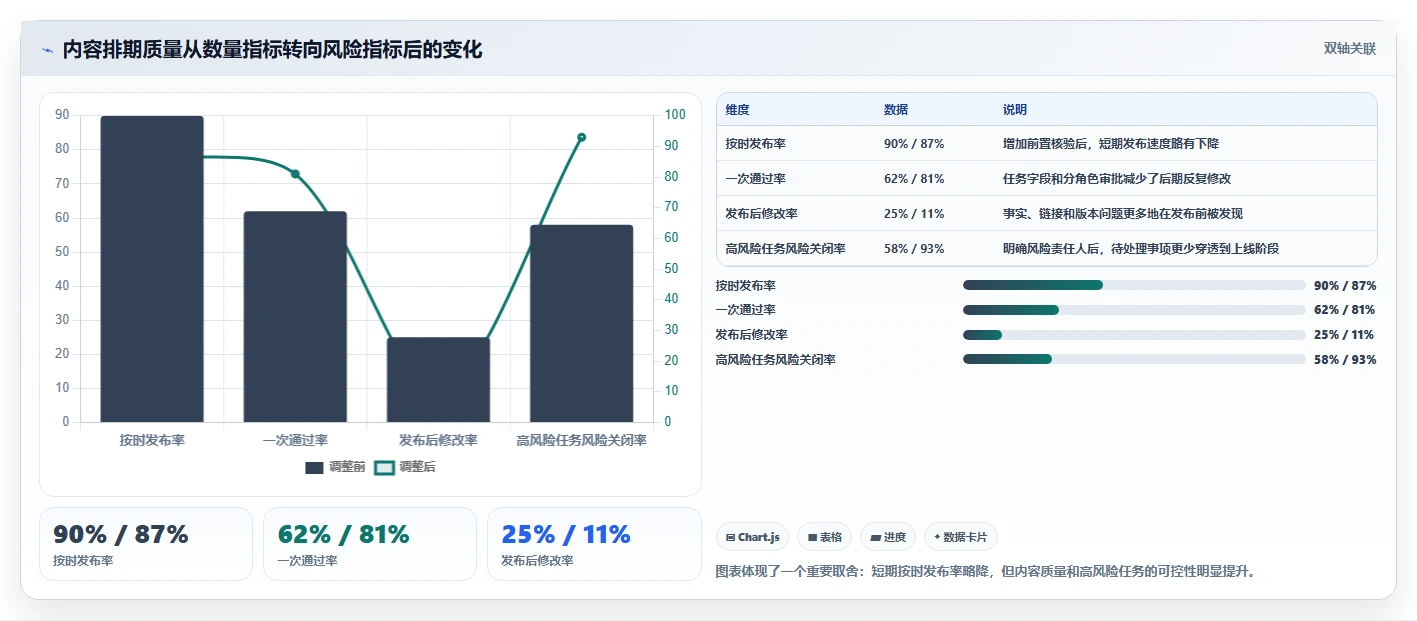This screenshot has height=621, width=1417.
Task: Toggle the 调整前 legend entry
Action: tap(335, 467)
